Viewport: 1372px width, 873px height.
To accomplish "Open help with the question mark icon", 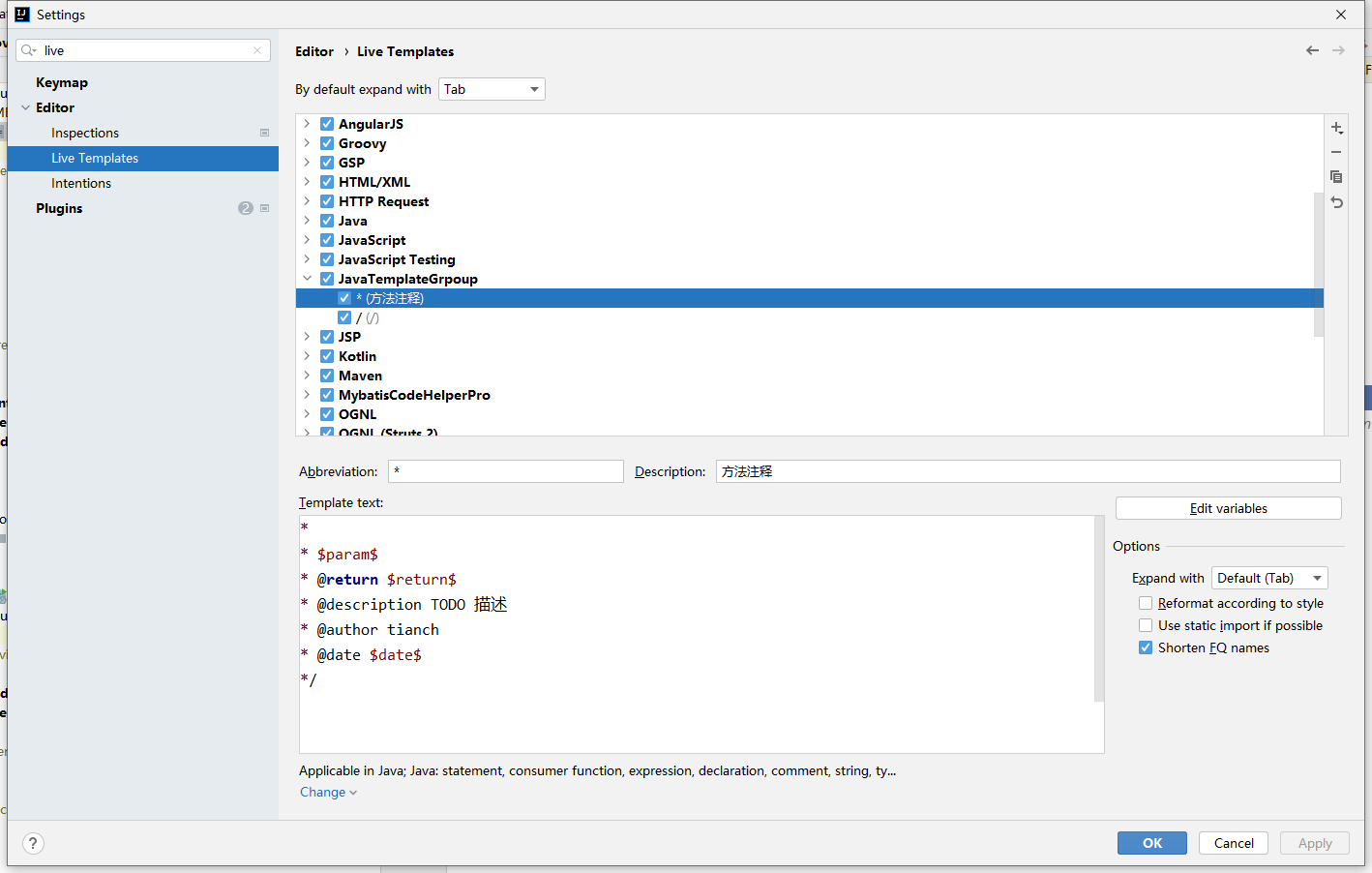I will [x=33, y=843].
